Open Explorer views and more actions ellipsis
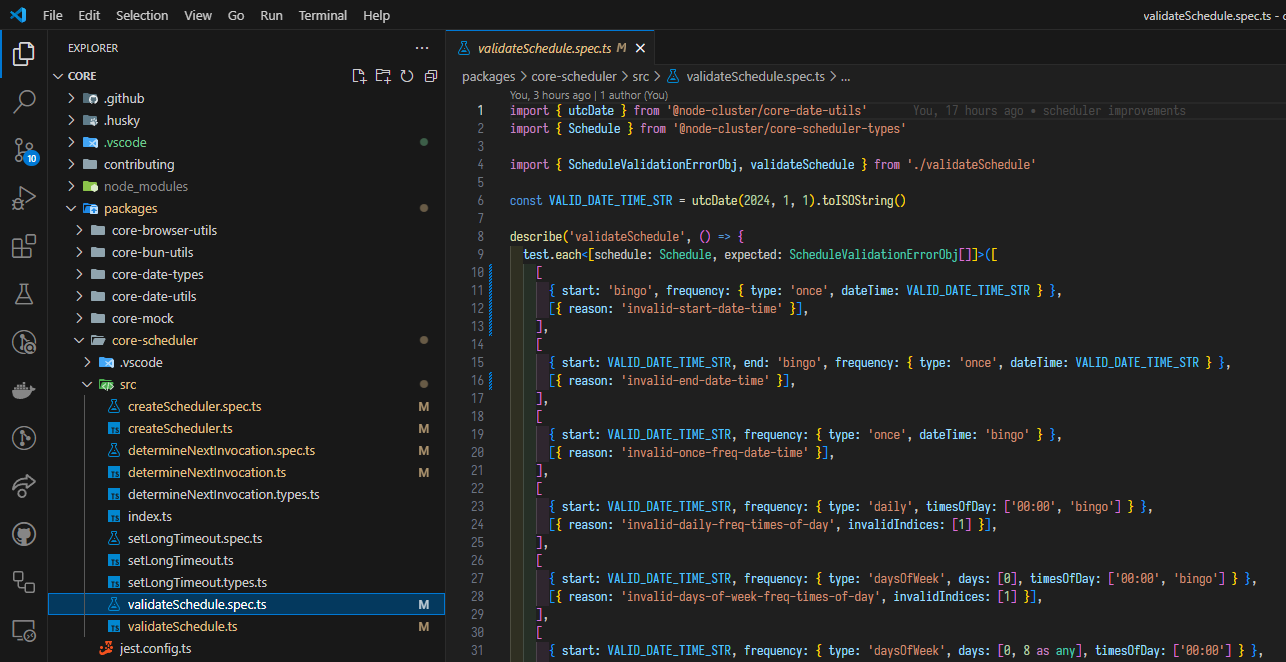Screen dimensions: 1286x662 [x=421, y=48]
